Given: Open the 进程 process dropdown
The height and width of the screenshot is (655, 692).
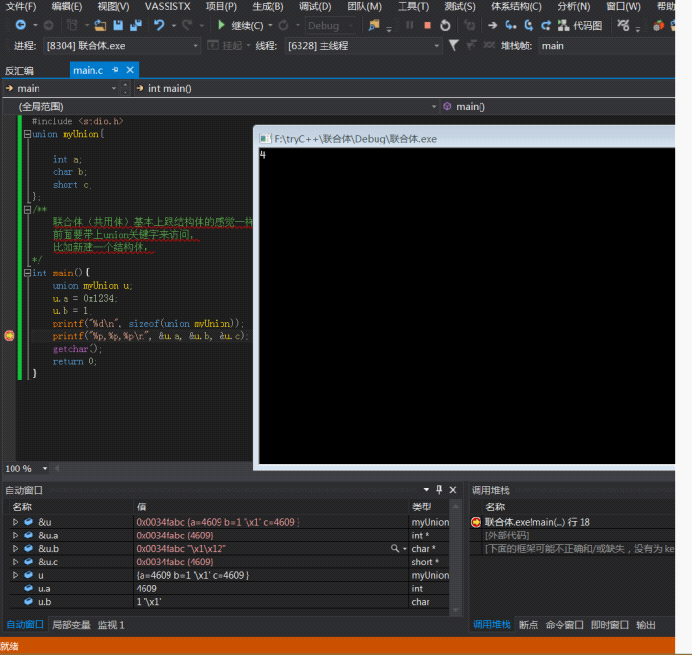Looking at the screenshot, I should coord(195,45).
